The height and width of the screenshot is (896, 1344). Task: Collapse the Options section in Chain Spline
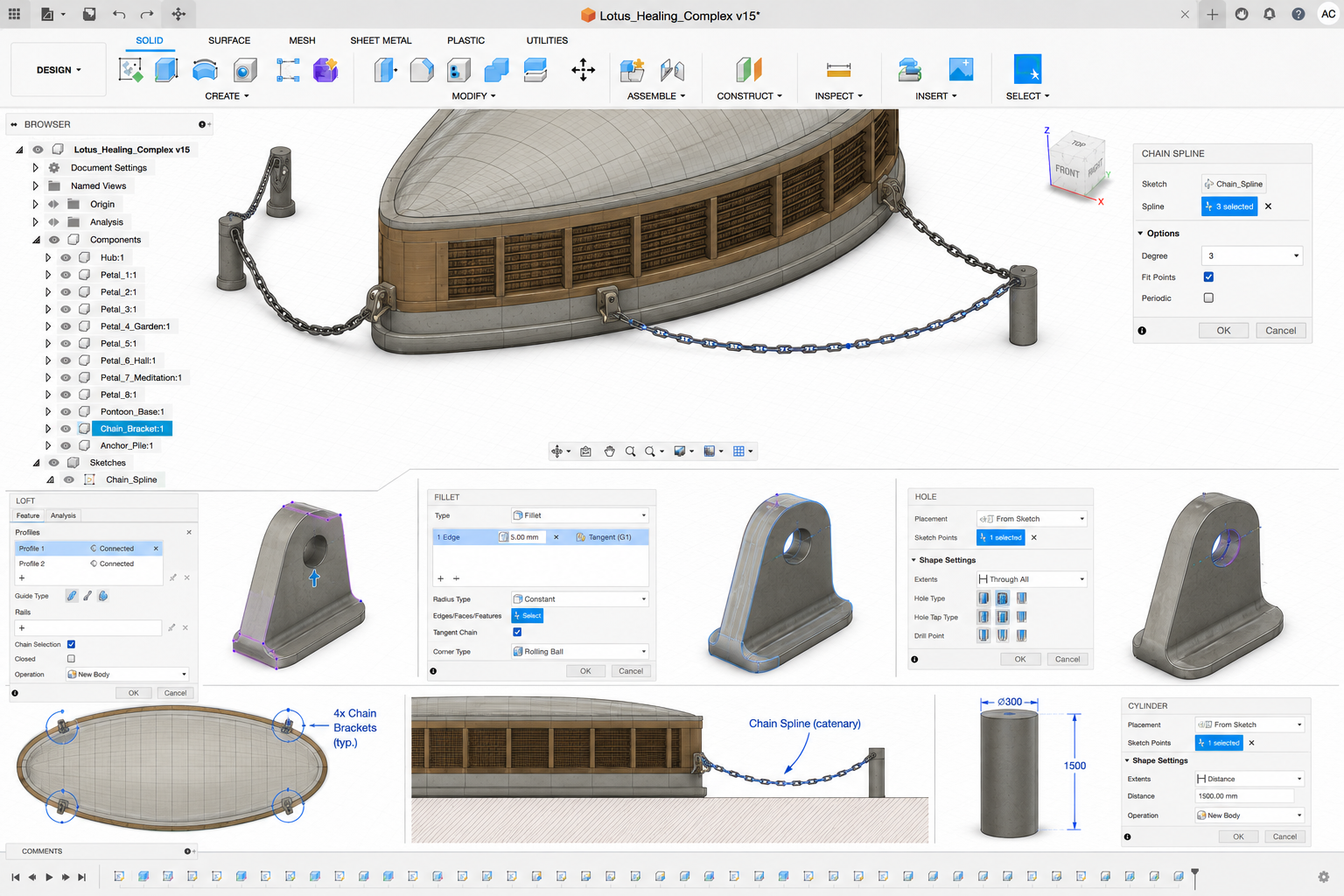point(1141,234)
